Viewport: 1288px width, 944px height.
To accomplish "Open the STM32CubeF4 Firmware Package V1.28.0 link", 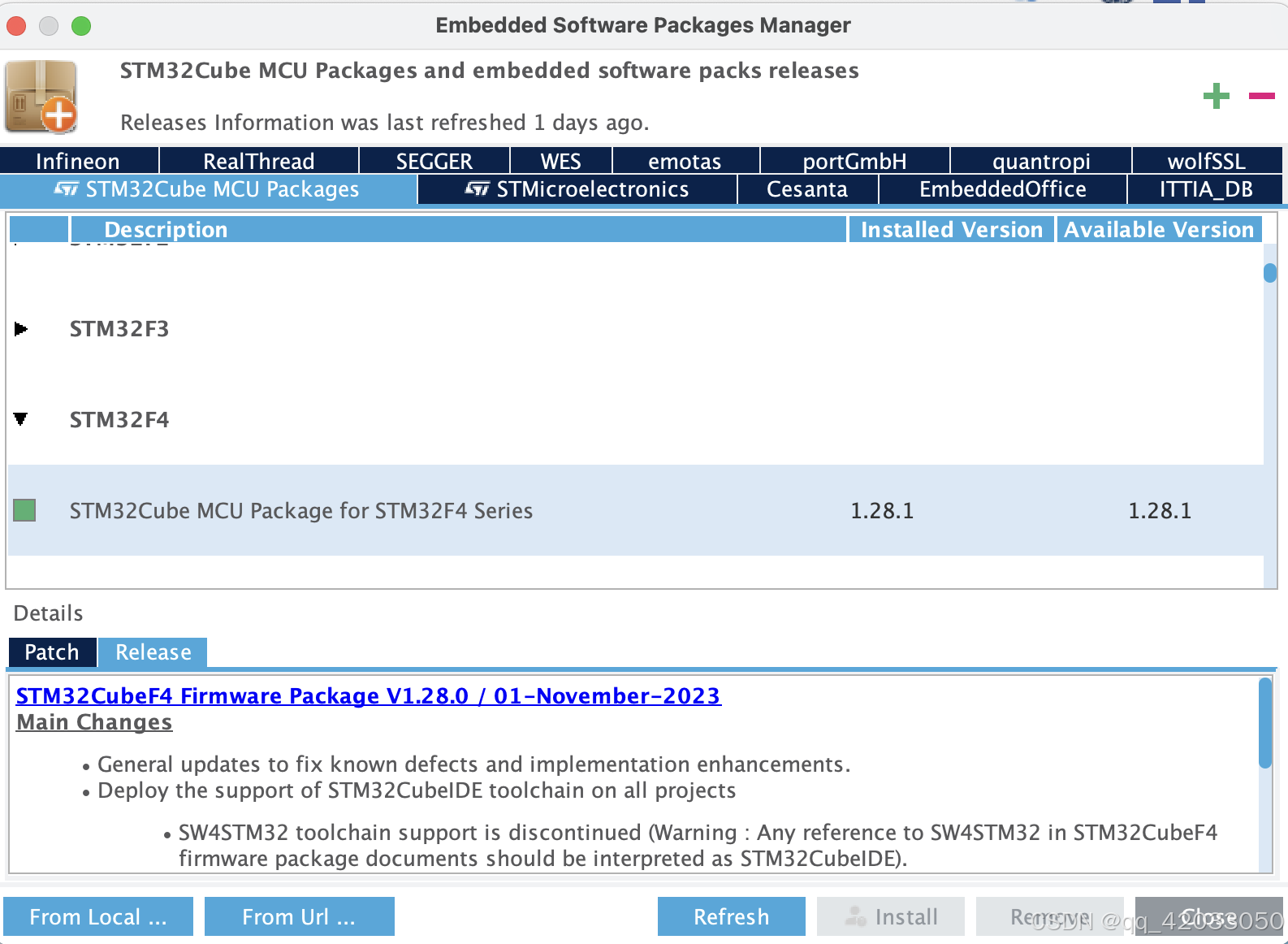I will [368, 695].
